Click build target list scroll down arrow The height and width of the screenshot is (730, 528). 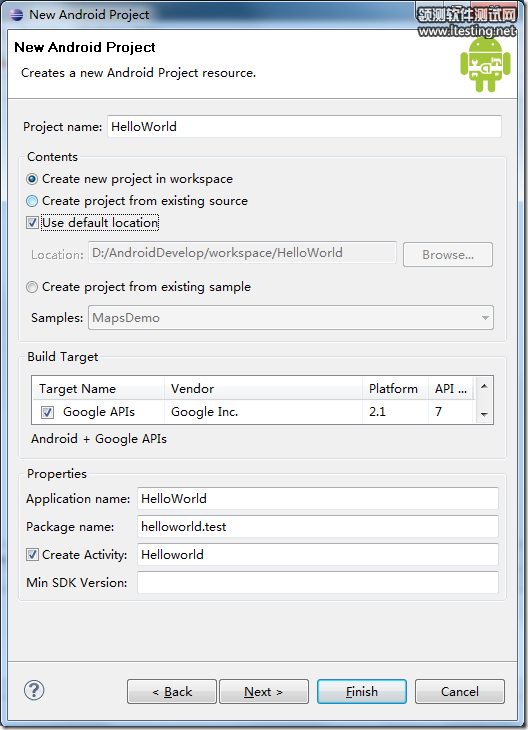484,414
